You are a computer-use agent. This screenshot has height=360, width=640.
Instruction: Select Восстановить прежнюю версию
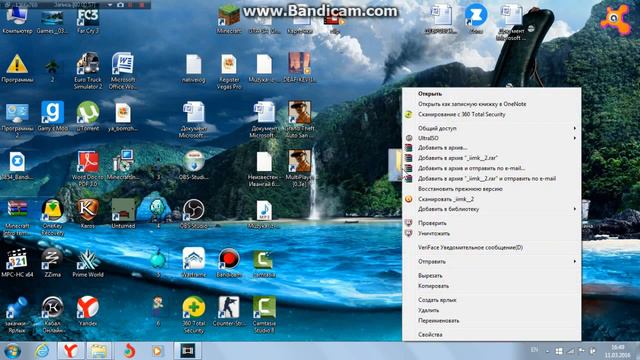pyautogui.click(x=491, y=189)
